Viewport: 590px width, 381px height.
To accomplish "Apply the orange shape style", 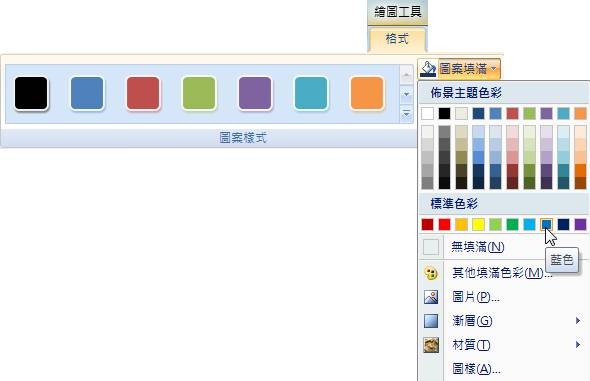I will [x=367, y=93].
